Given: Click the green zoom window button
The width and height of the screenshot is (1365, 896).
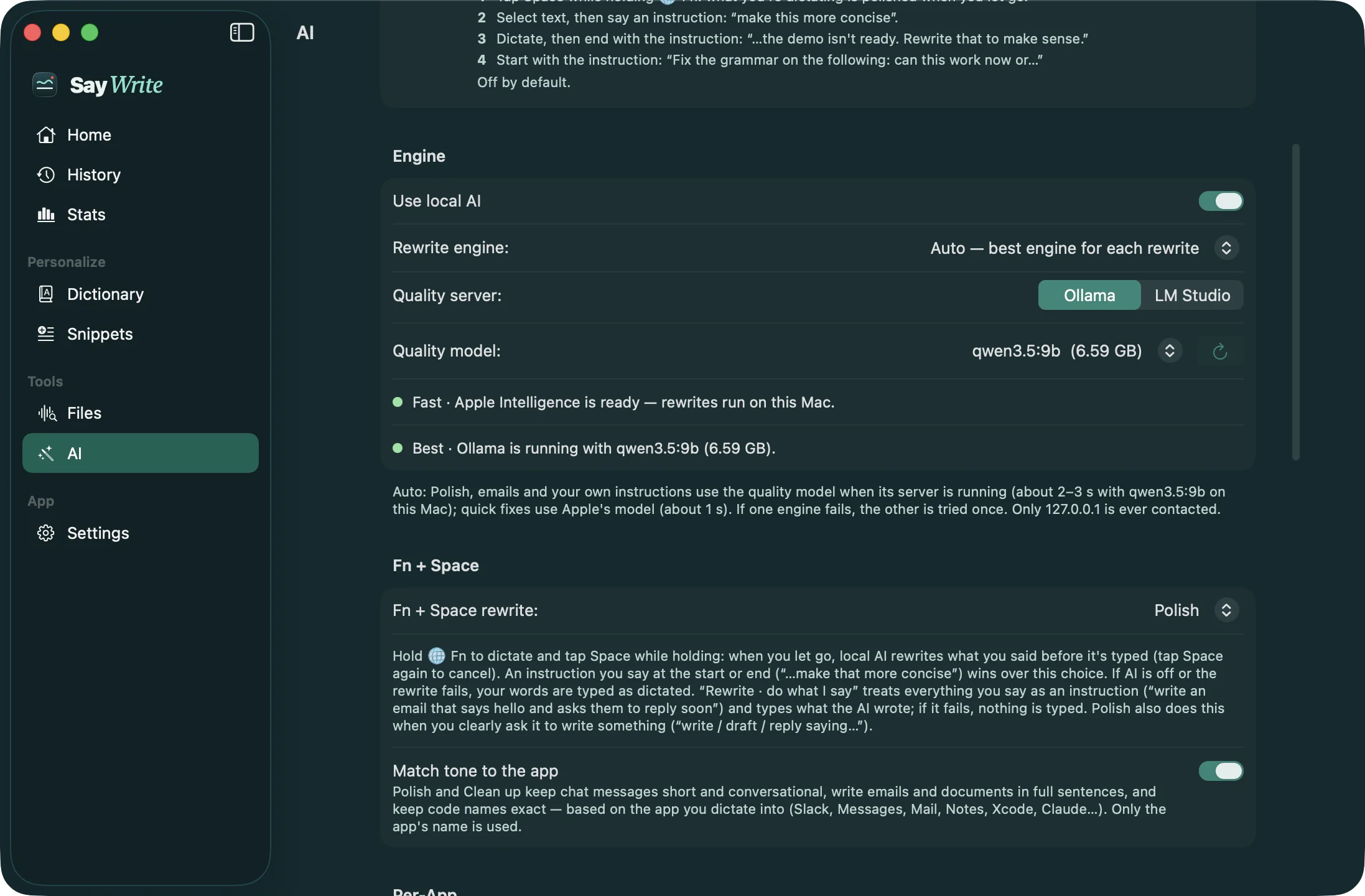Looking at the screenshot, I should 90,32.
